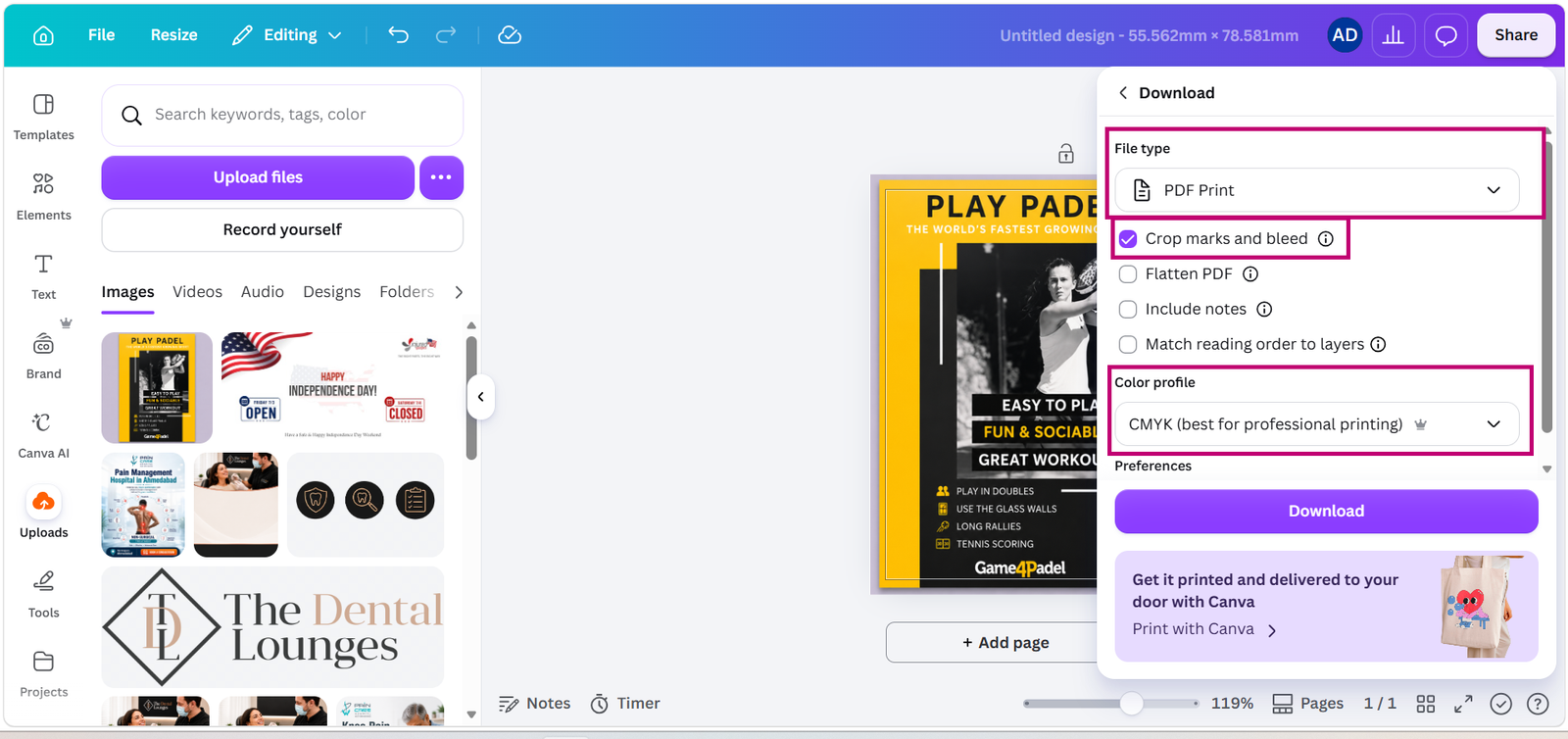
Task: Open the Color profile CMYK dropdown
Action: 1317,424
